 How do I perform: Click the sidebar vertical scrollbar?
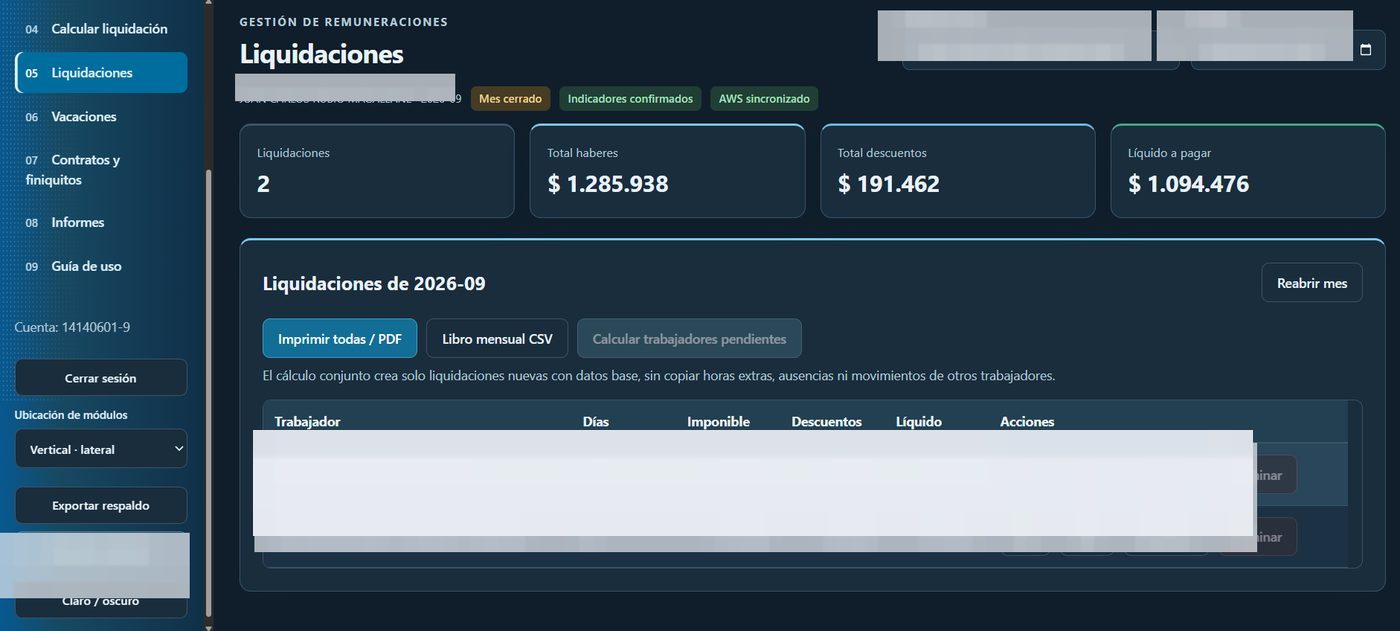[208, 395]
